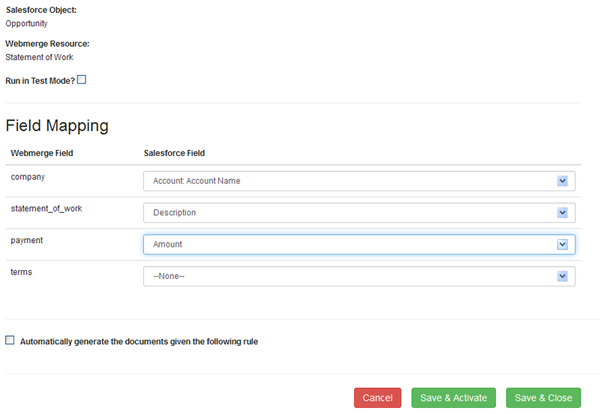600x414 pixels.
Task: Click the red Cancel button
Action: point(378,398)
